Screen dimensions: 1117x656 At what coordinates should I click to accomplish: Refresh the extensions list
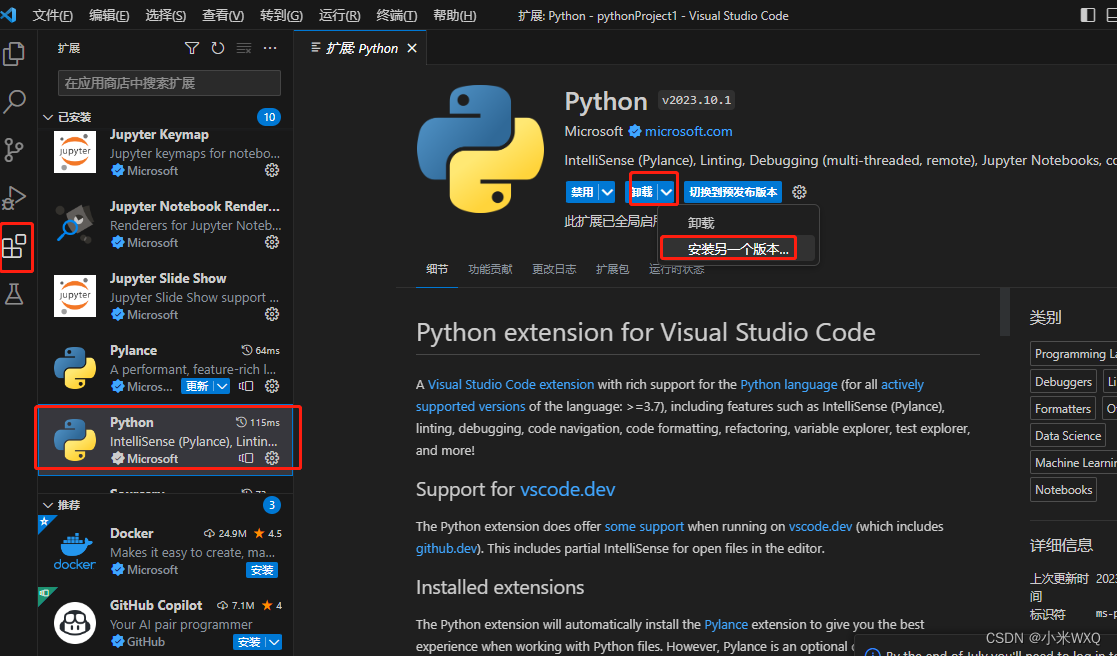218,48
